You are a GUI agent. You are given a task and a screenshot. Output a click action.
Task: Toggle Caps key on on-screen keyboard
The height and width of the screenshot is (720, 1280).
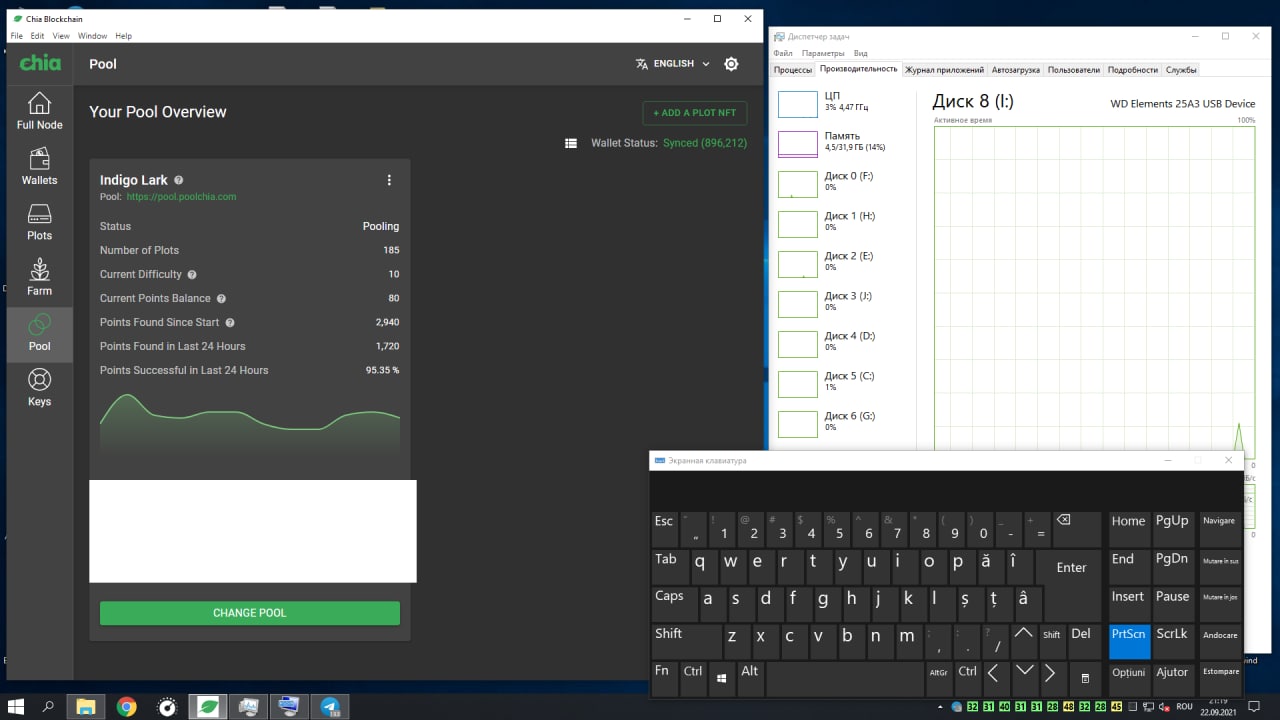670,603
